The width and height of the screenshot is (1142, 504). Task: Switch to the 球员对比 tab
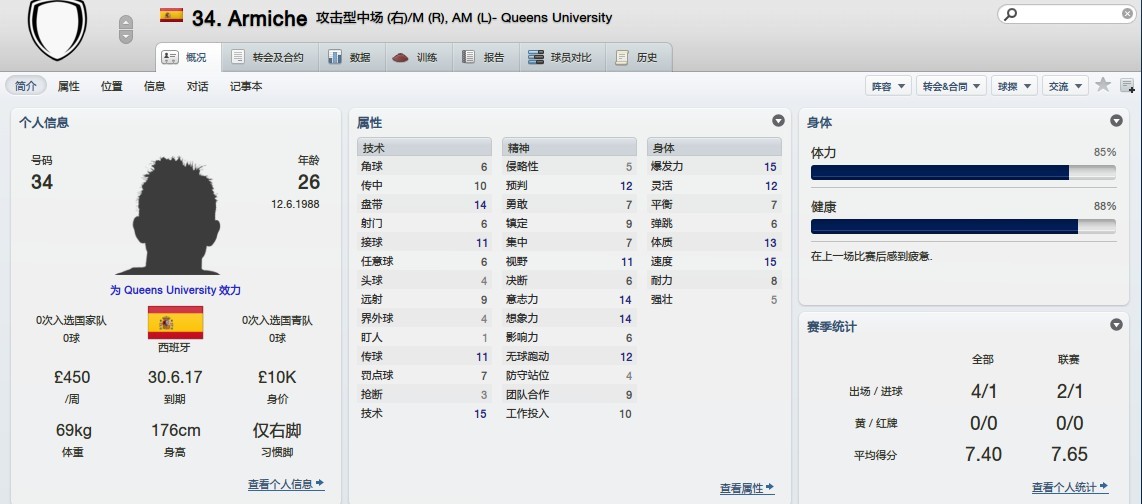pos(563,57)
